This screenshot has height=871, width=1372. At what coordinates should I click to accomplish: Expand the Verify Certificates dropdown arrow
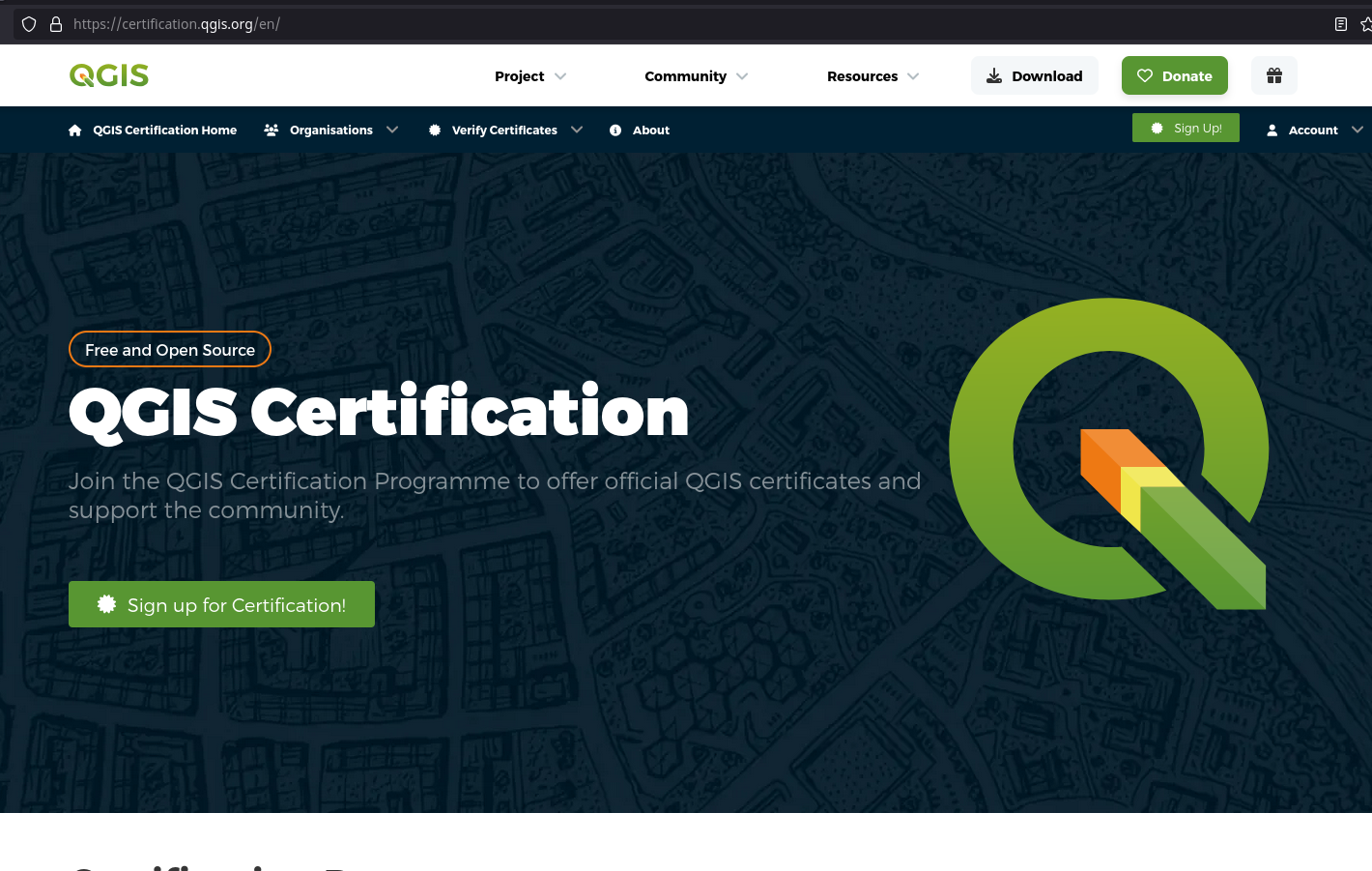(577, 130)
